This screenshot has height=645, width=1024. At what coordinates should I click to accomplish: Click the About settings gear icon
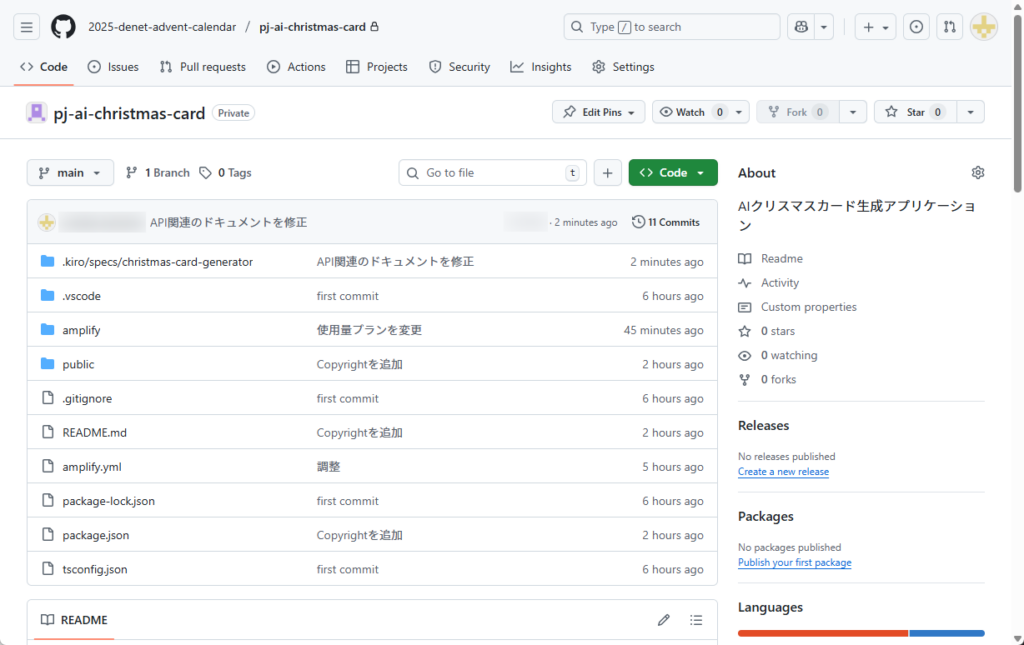977,173
